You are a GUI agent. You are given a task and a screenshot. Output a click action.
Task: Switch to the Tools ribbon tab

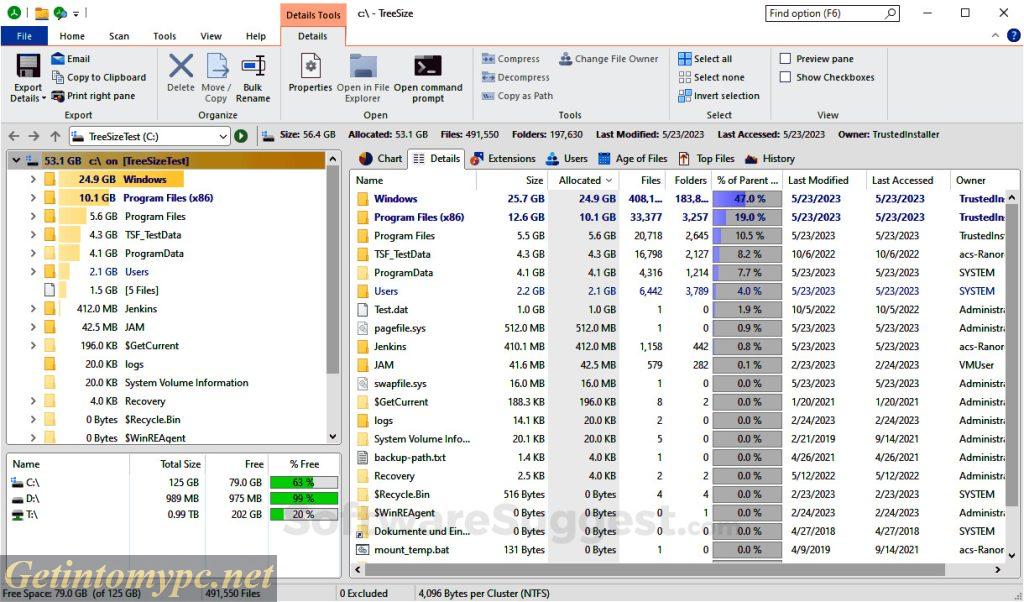[165, 36]
